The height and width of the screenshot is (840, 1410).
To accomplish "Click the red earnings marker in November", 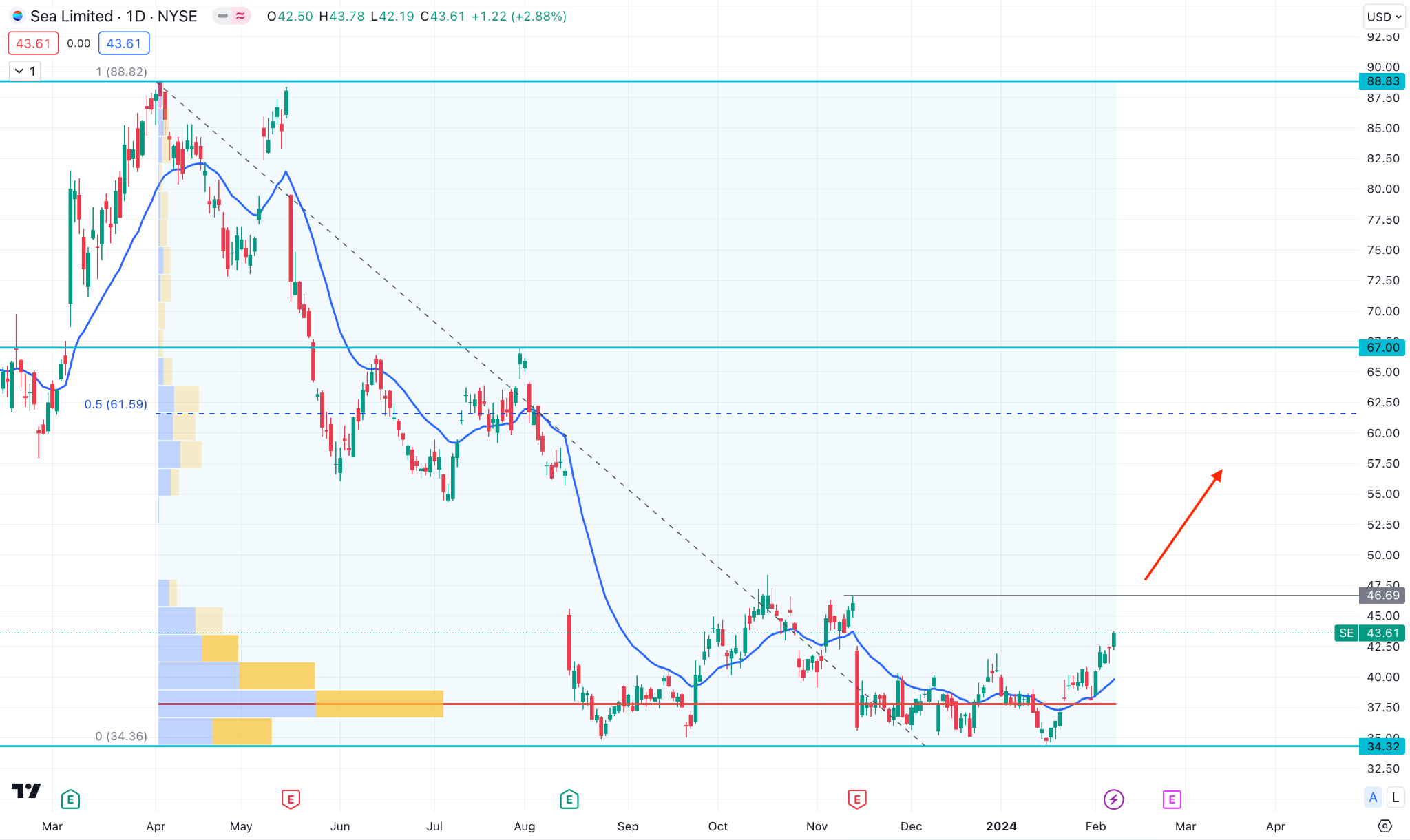I will (x=856, y=799).
